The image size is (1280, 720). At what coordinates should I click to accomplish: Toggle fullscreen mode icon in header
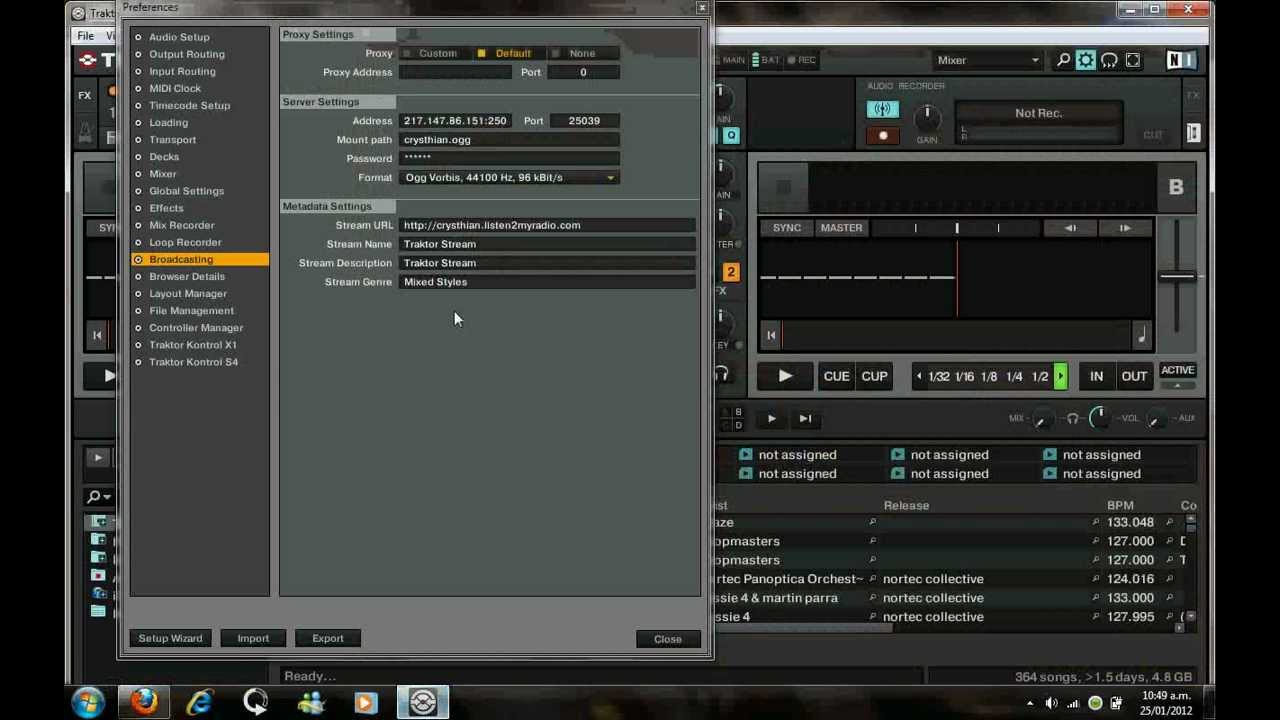coord(1132,60)
